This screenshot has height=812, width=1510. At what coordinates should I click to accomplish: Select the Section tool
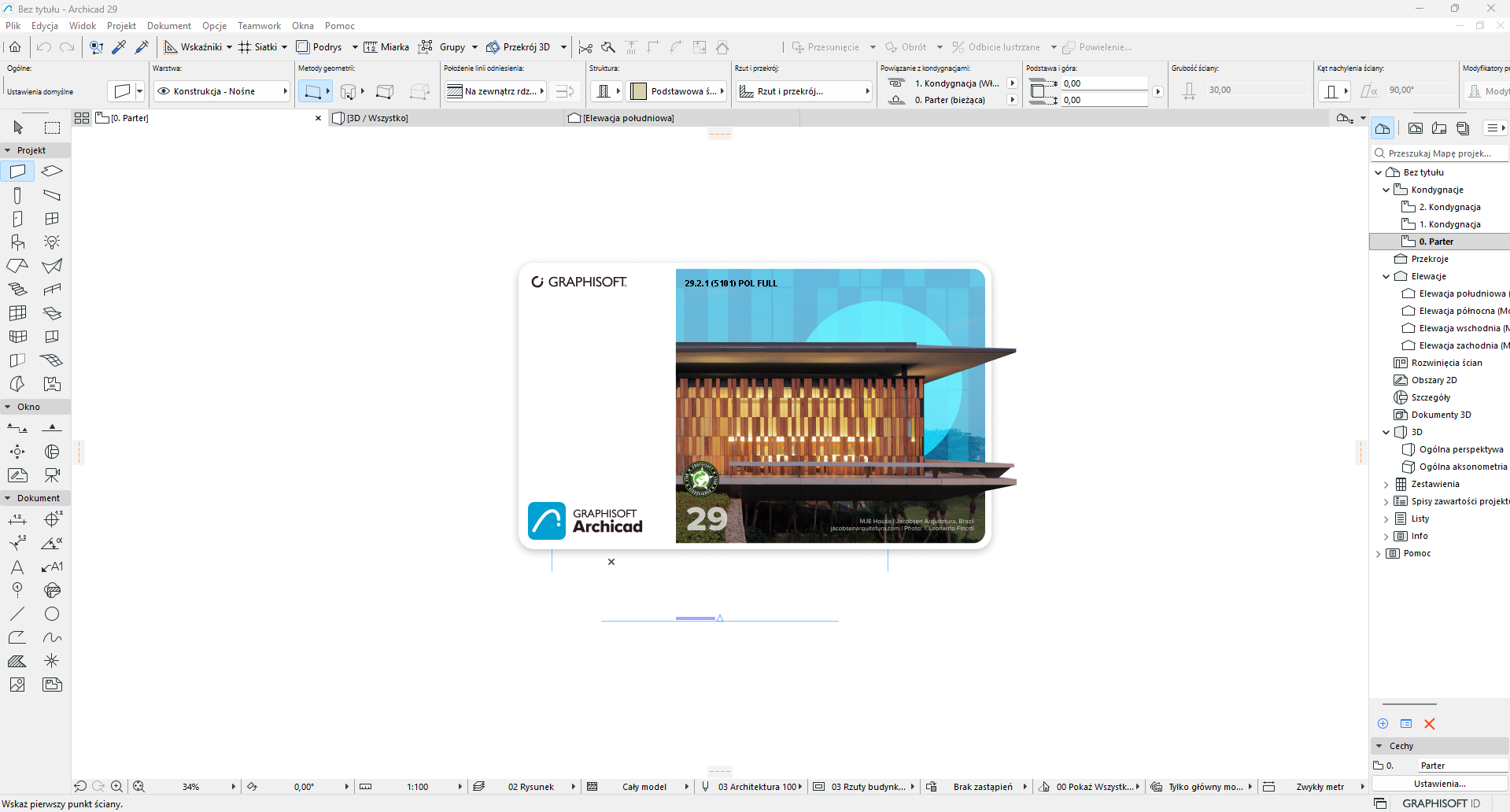17,428
